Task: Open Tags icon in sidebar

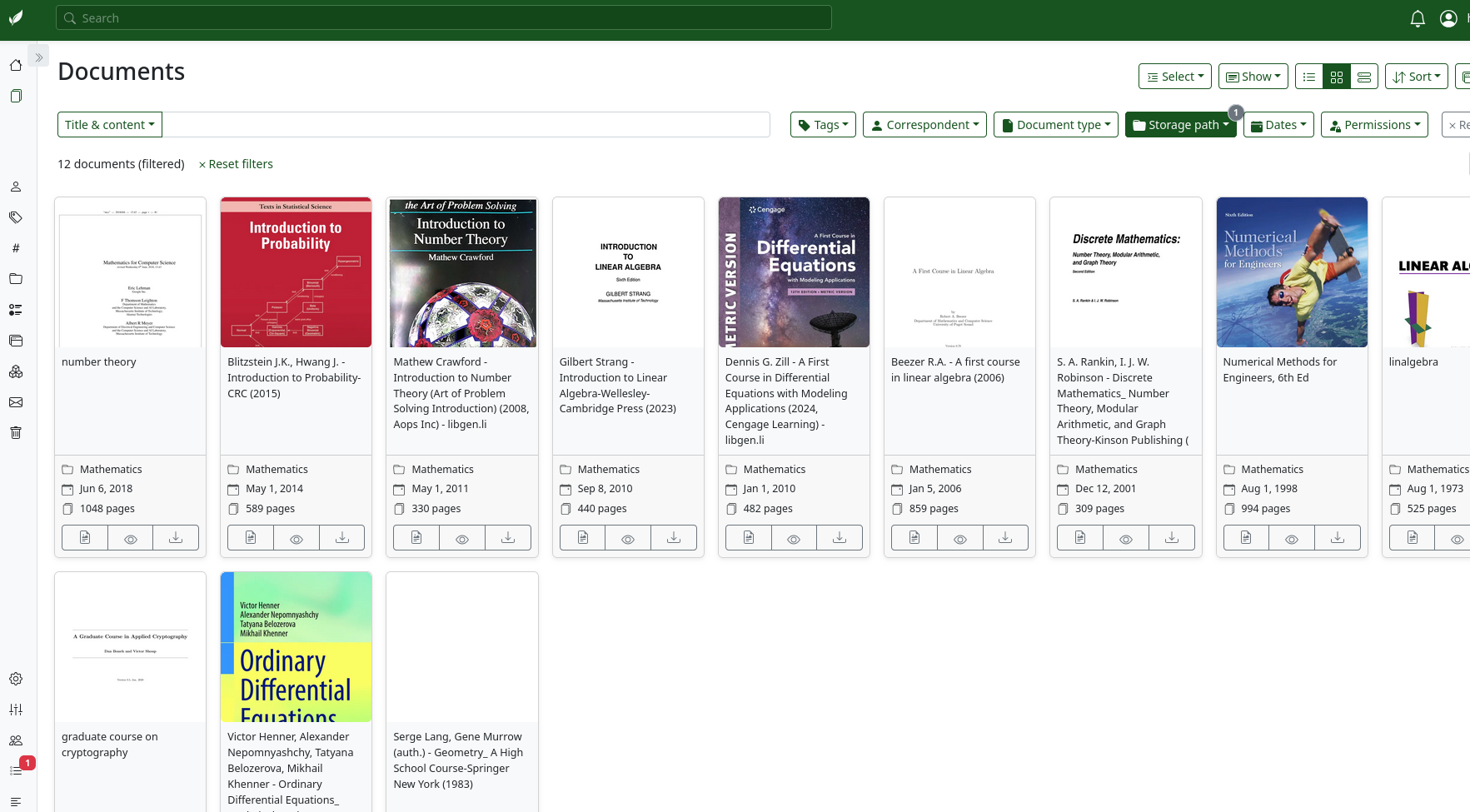Action: coord(16,217)
